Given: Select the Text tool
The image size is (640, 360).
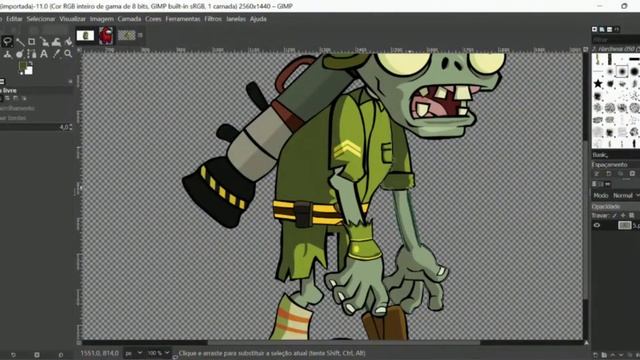Looking at the screenshot, I should pos(44,54).
